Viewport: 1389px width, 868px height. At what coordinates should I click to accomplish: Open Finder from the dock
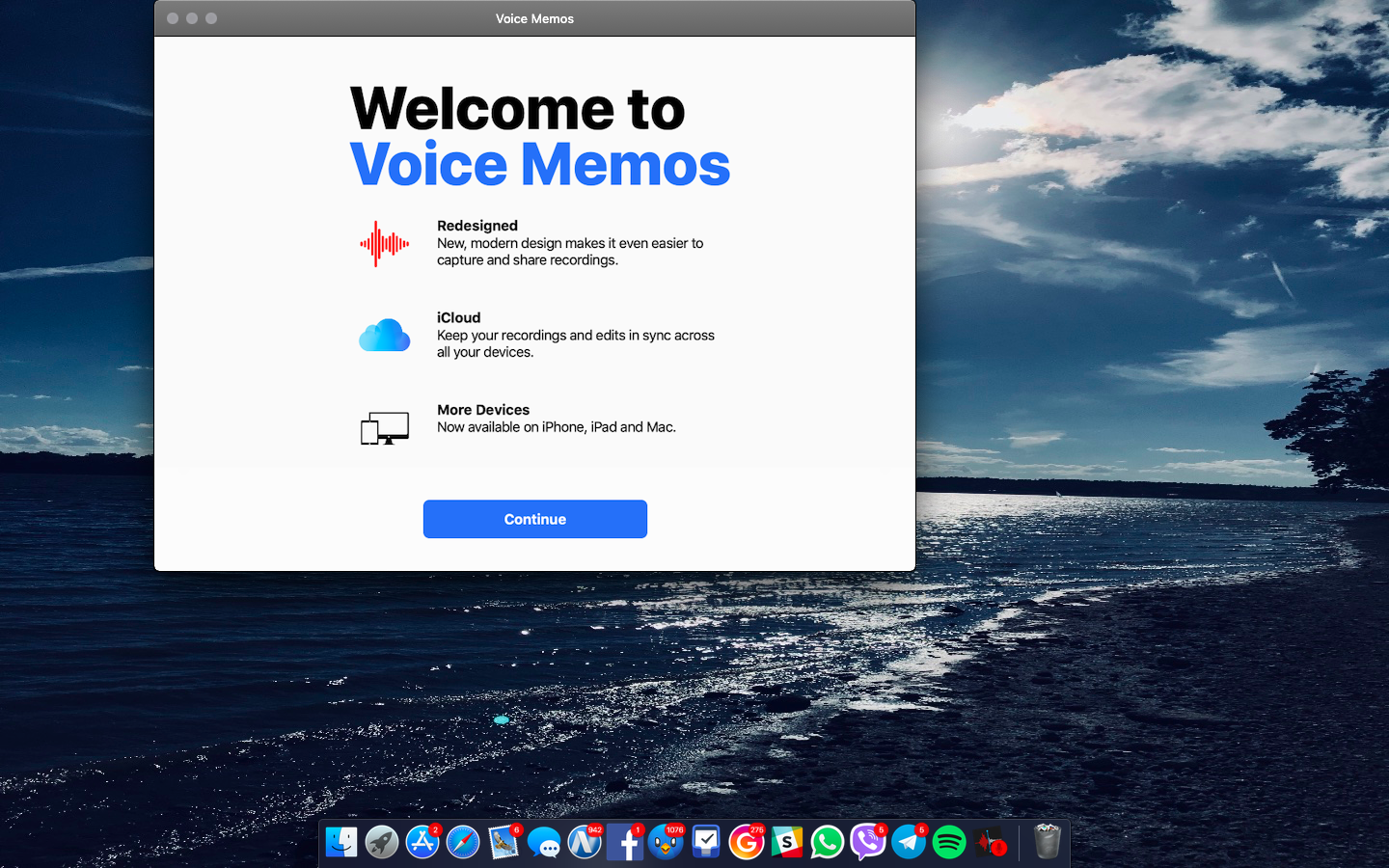[x=341, y=843]
